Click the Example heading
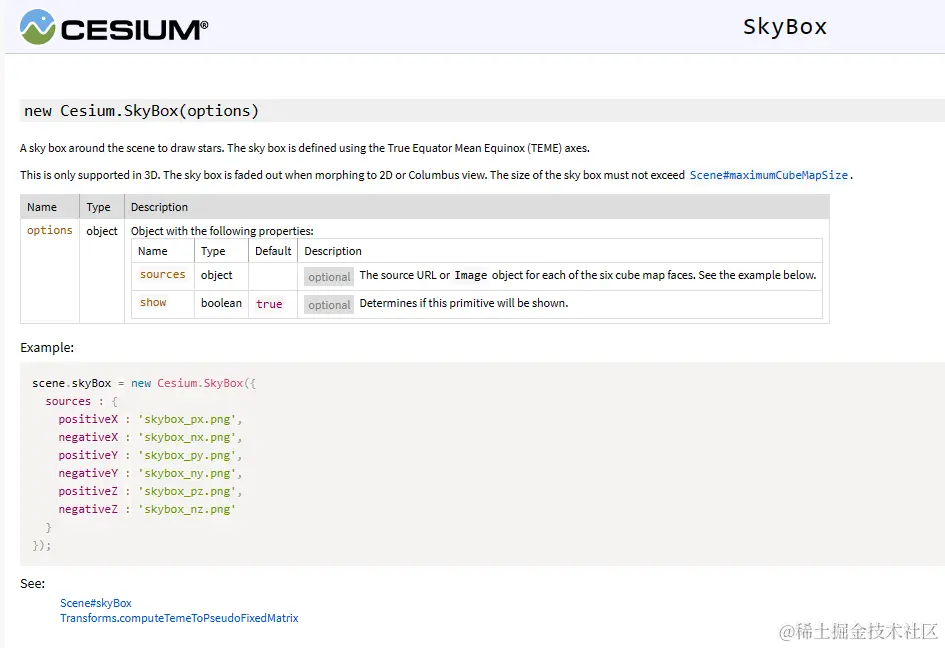945x648 pixels. coord(47,348)
